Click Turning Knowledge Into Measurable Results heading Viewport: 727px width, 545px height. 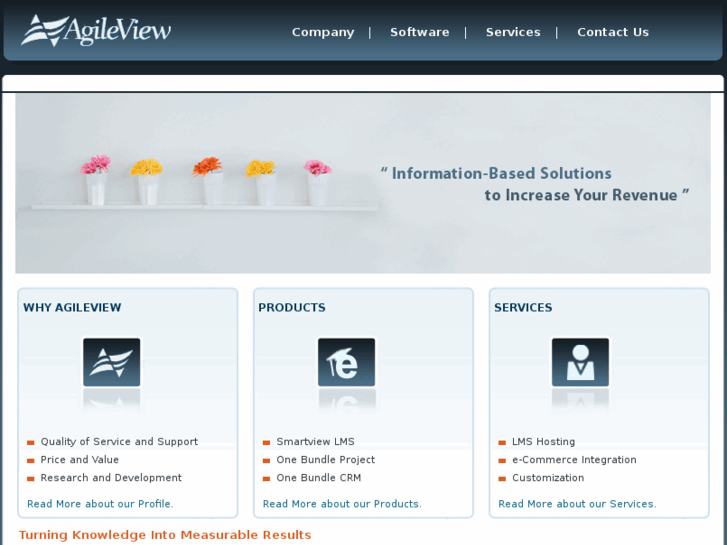coord(165,535)
